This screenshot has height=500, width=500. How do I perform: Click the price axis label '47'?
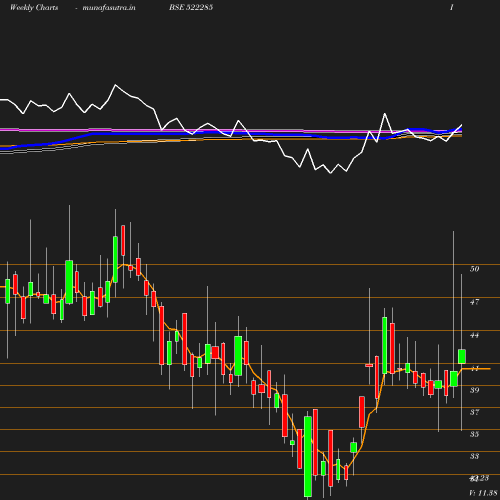pos(474,302)
